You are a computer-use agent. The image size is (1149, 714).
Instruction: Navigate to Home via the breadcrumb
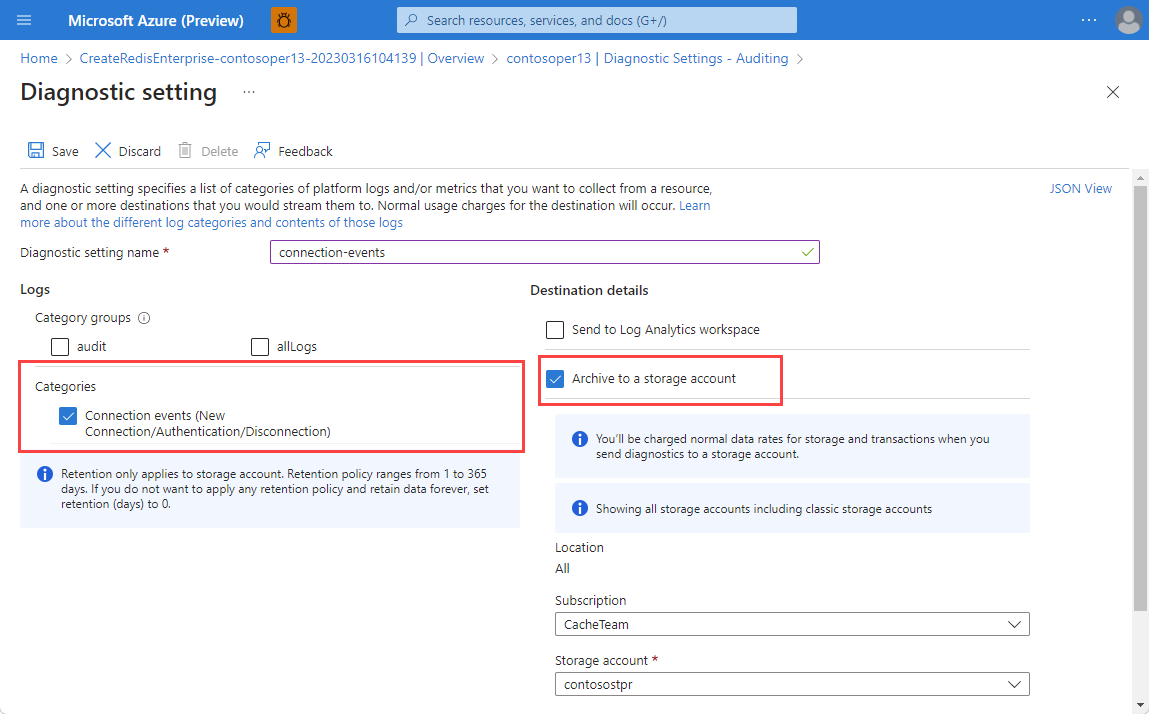[38, 58]
